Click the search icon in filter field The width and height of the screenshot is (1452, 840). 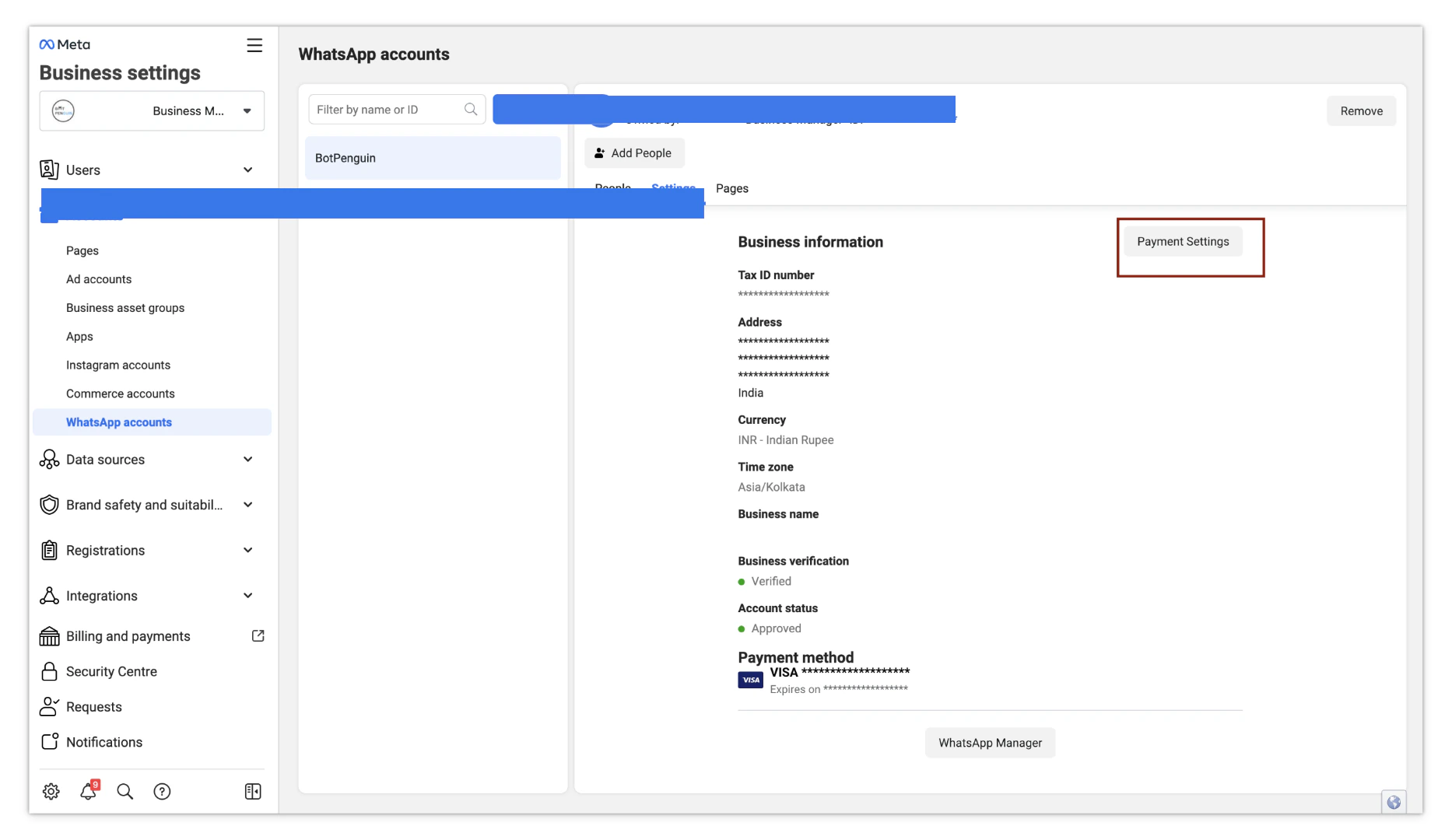pos(471,110)
